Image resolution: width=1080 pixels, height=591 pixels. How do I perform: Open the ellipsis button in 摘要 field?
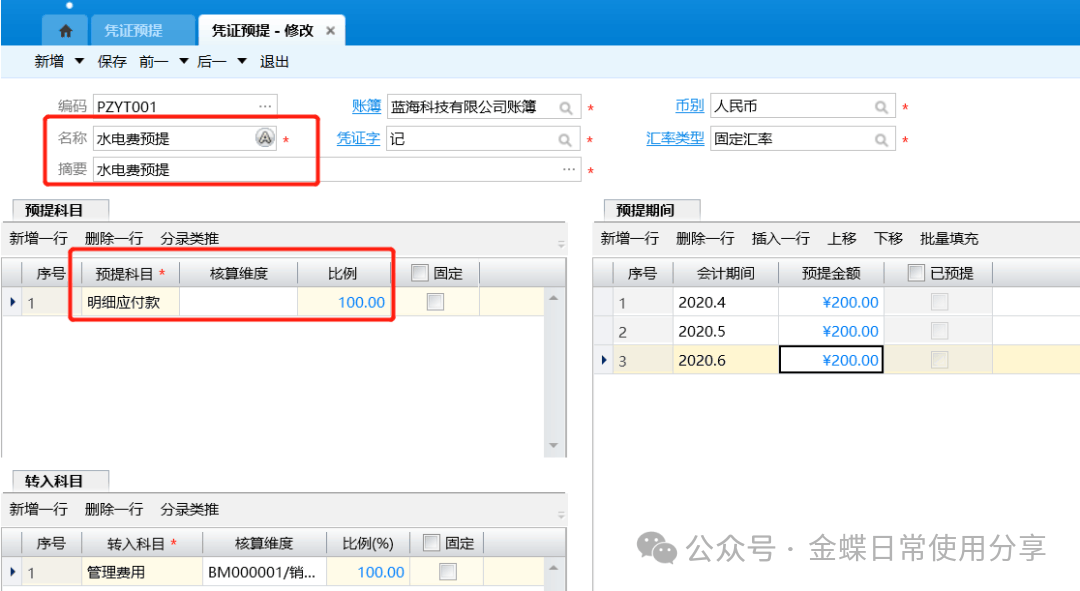569,170
